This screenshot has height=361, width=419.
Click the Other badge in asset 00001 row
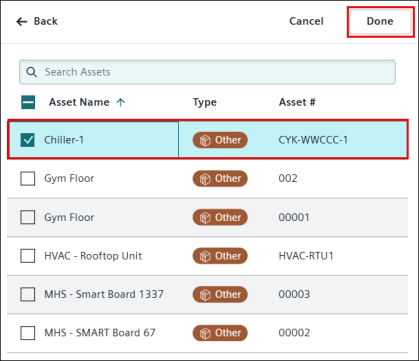(x=220, y=217)
